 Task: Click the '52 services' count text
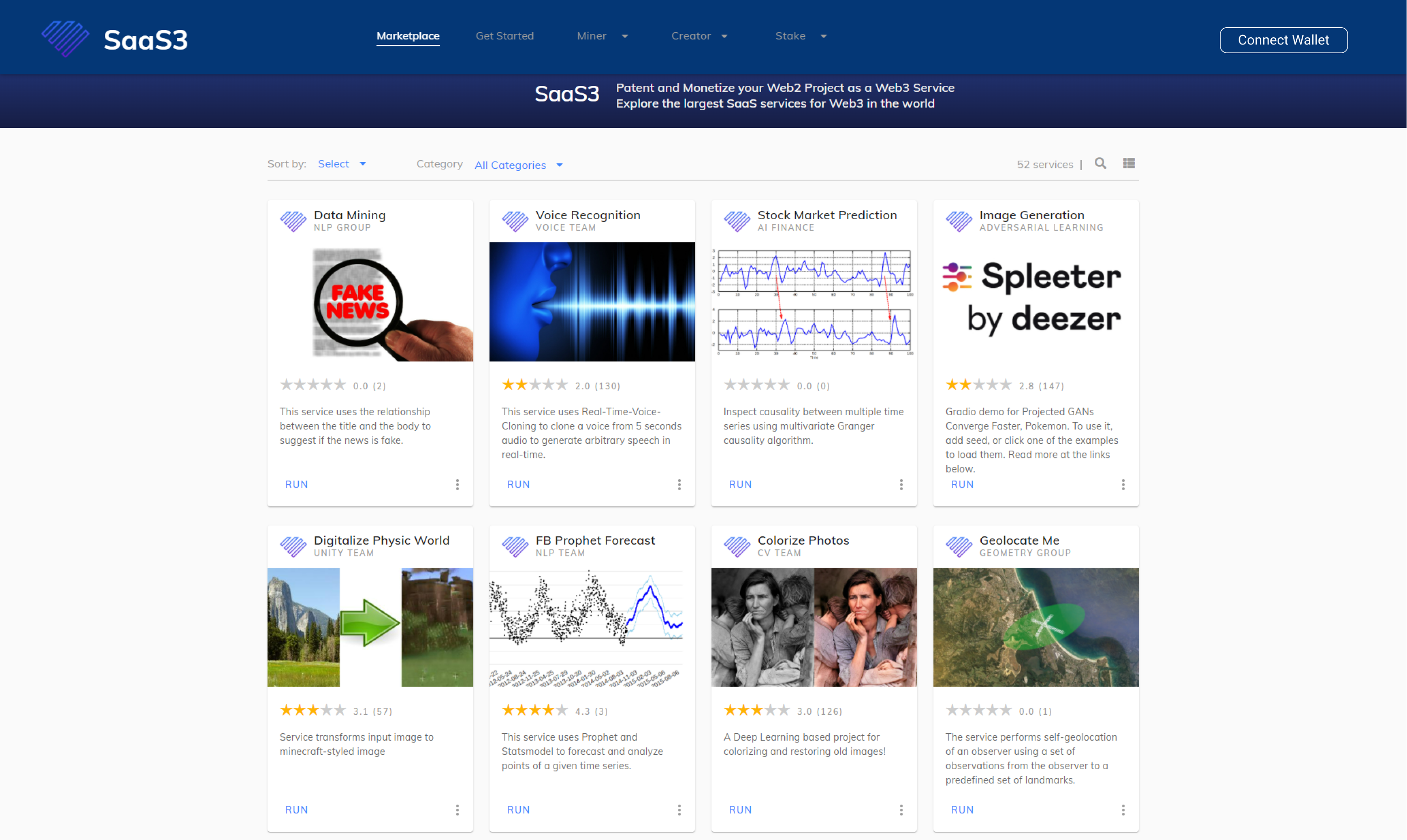tap(1045, 164)
